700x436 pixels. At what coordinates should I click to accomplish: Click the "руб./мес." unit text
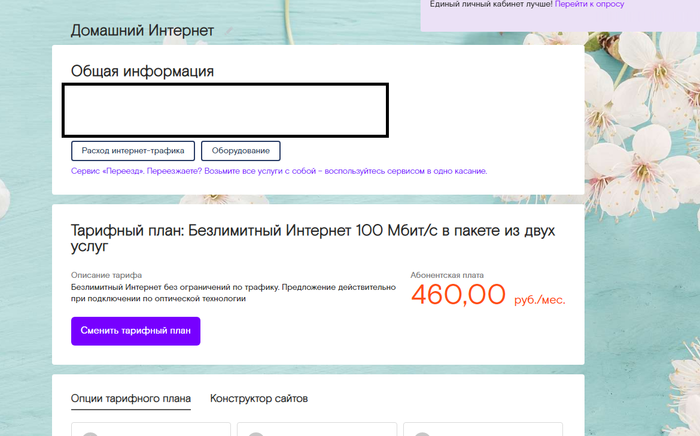coord(540,300)
